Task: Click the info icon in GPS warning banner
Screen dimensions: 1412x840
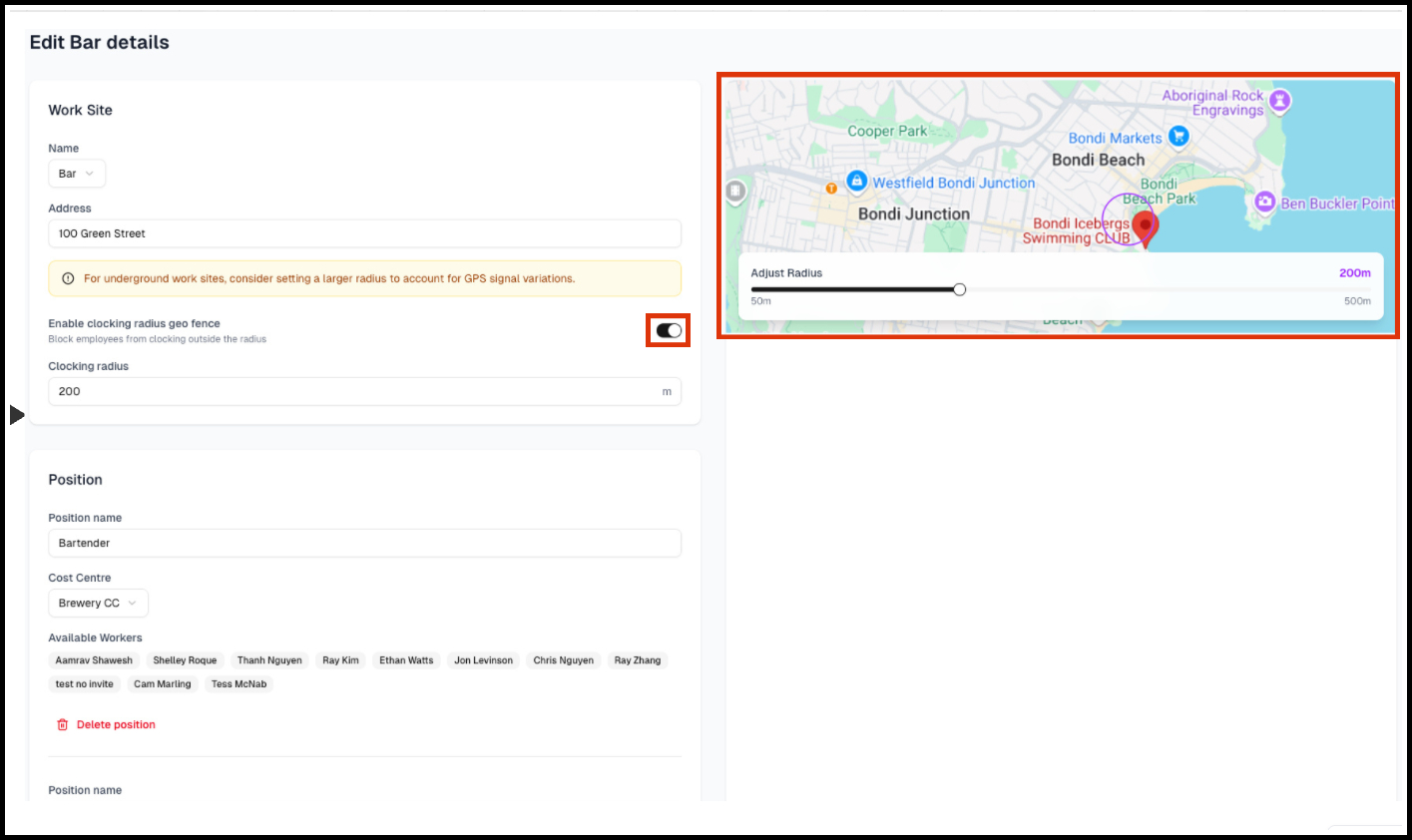Action: [68, 278]
